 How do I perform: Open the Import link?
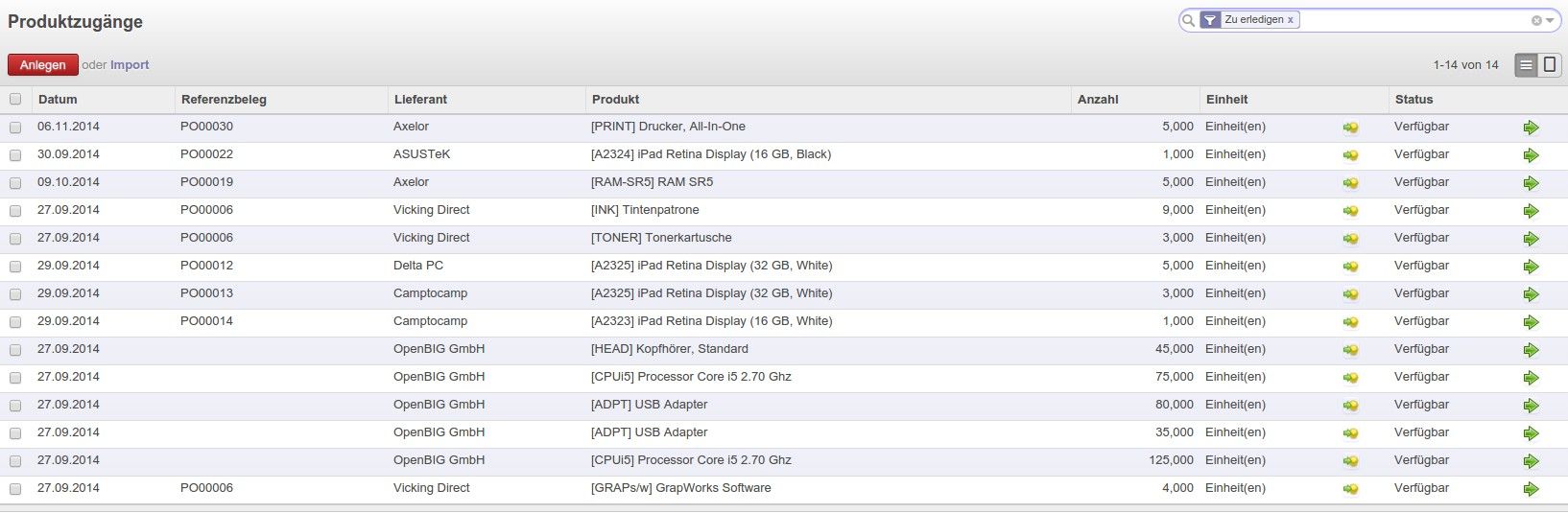tap(130, 65)
